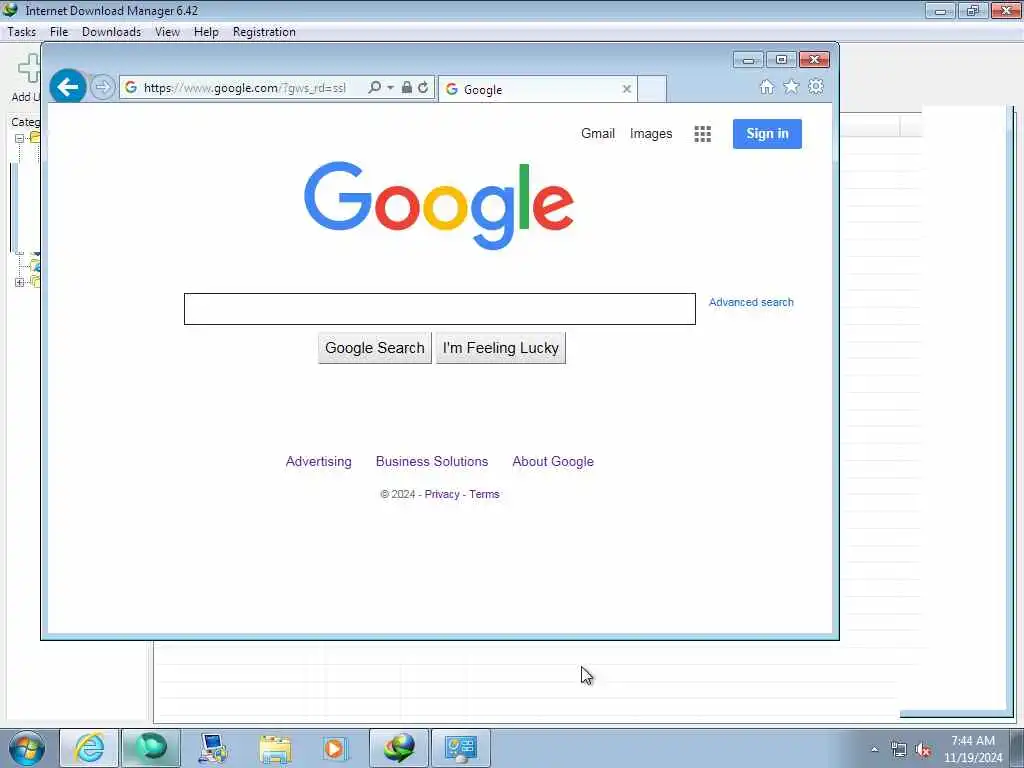Open the Downloads menu in IDM
This screenshot has height=768, width=1024.
pos(111,32)
